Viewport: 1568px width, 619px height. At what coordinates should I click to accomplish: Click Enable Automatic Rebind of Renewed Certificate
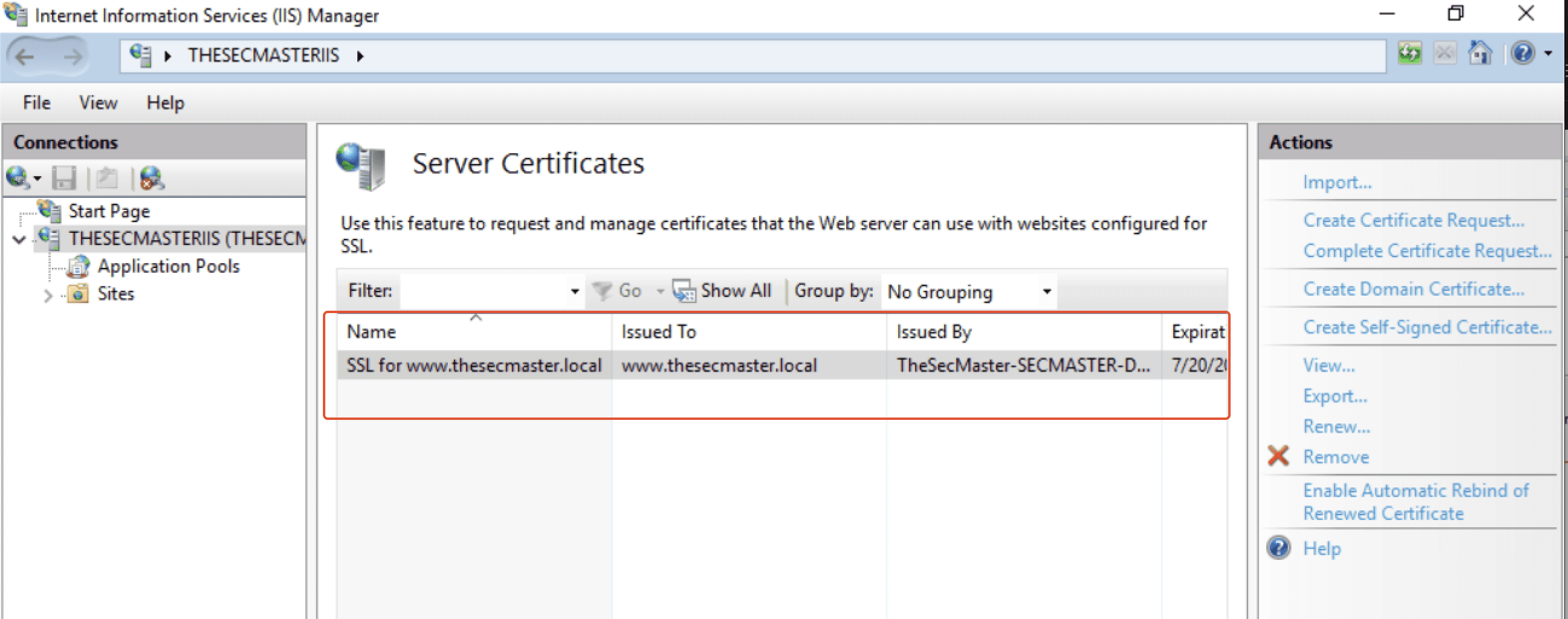tap(1415, 502)
